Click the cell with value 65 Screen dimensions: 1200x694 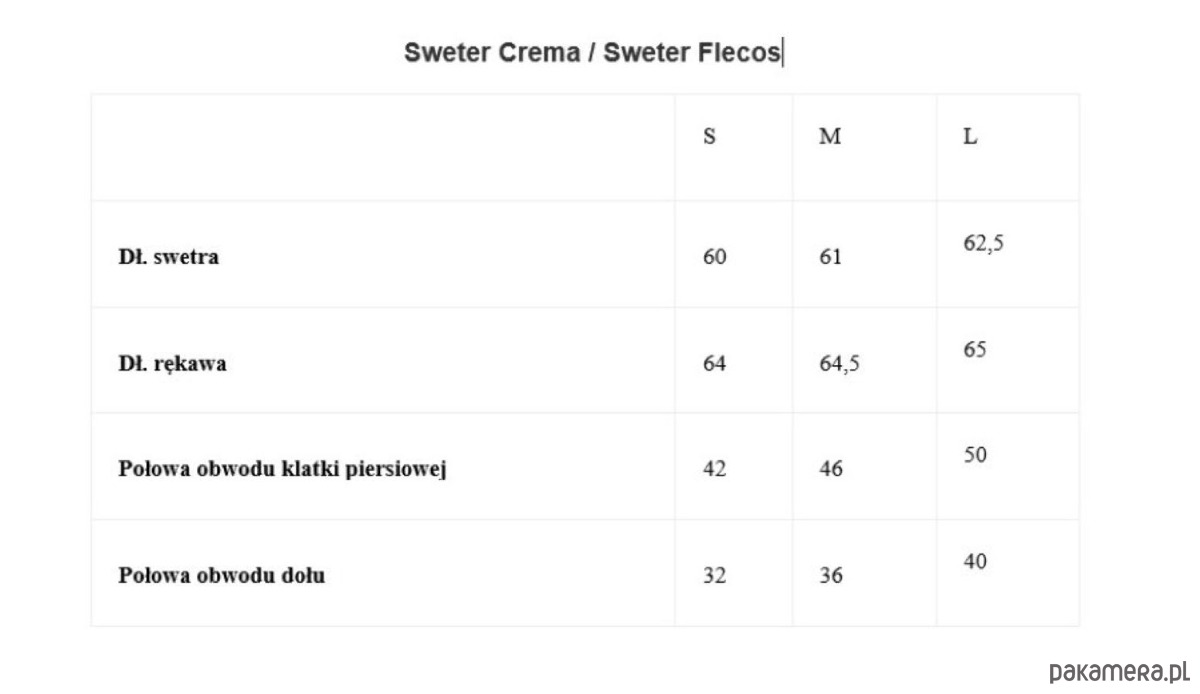tap(975, 350)
